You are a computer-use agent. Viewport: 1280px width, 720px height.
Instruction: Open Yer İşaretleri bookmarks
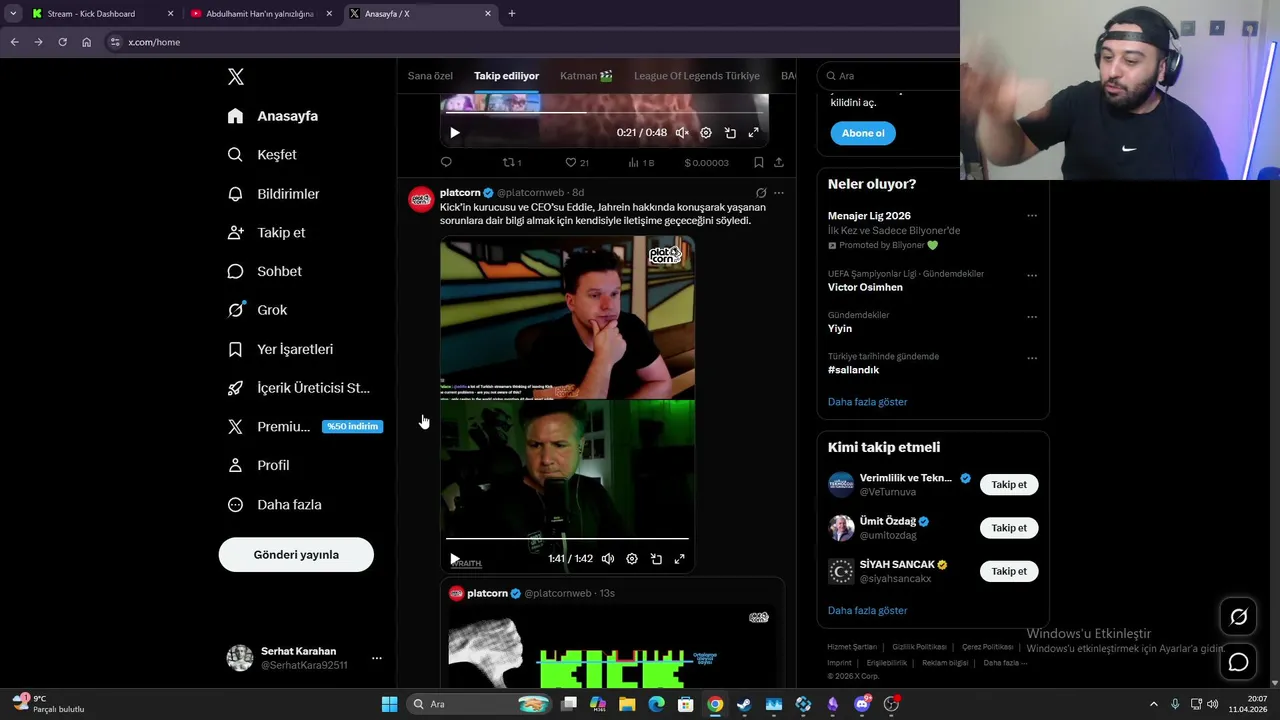(281, 349)
